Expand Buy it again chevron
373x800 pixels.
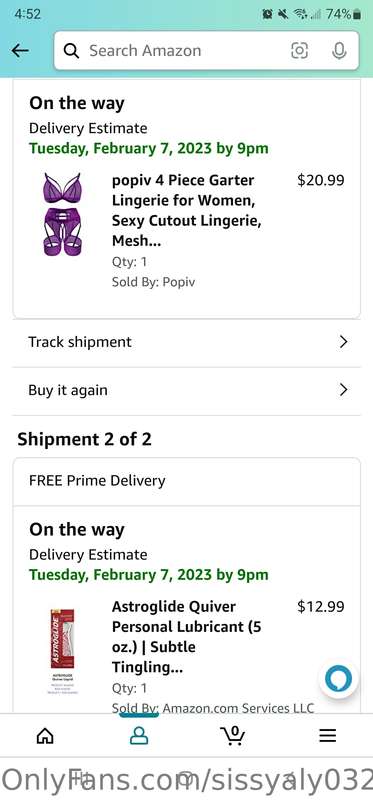click(343, 390)
